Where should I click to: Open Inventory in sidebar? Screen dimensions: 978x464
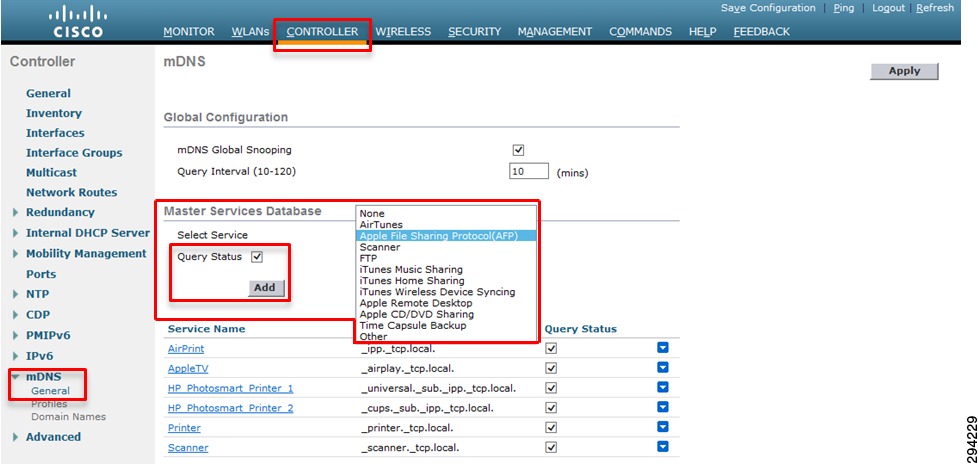pos(54,114)
